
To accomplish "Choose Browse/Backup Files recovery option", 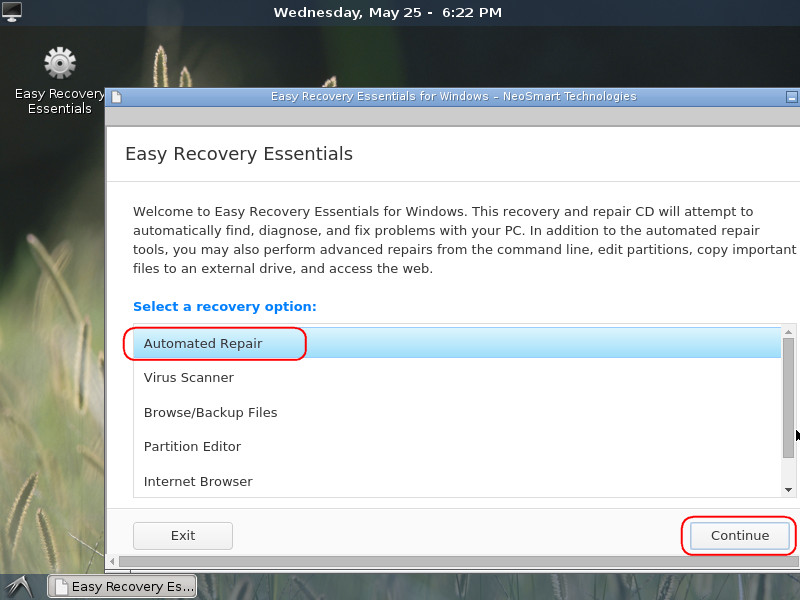I will tap(457, 412).
